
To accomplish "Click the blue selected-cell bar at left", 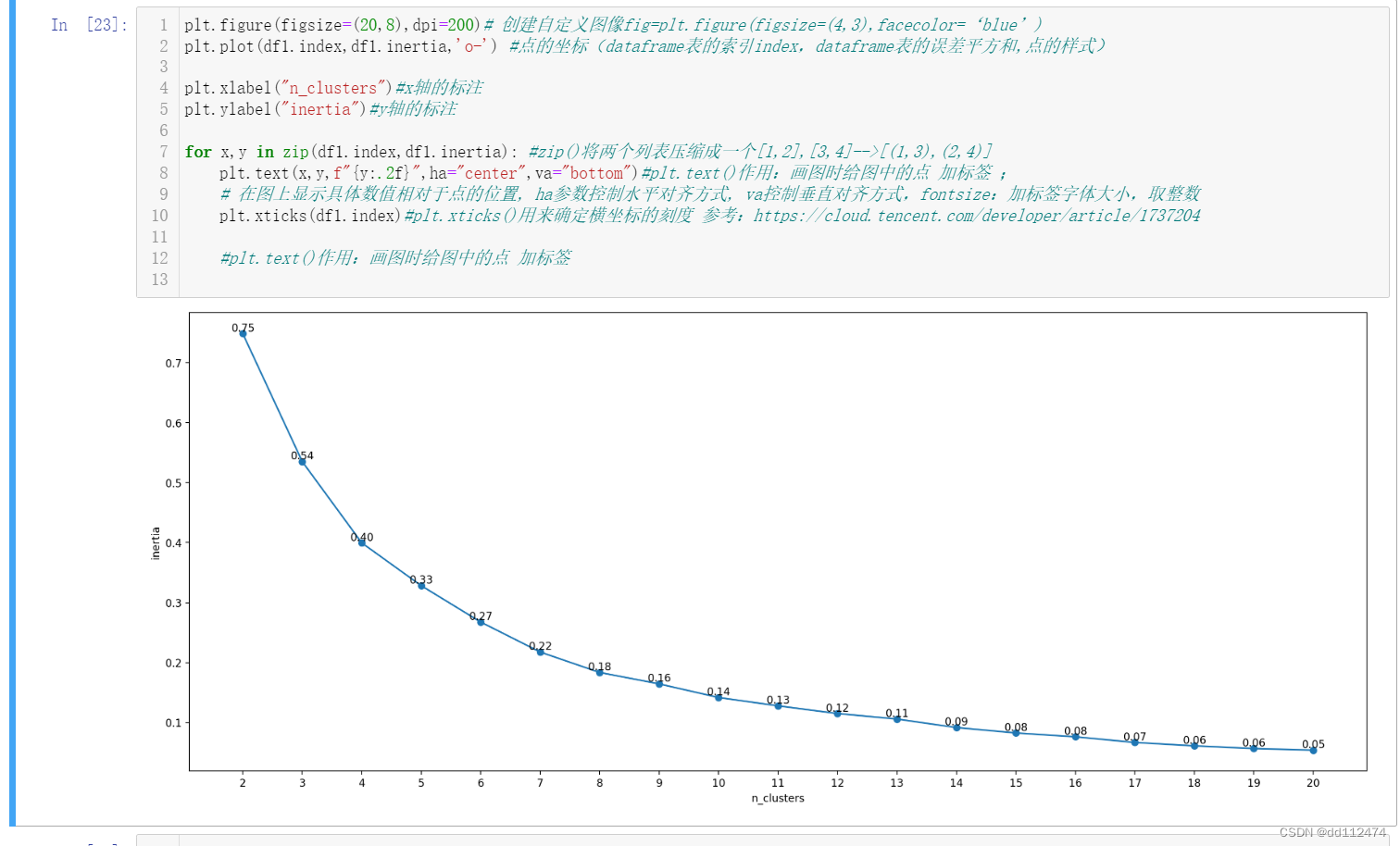I will (12, 413).
